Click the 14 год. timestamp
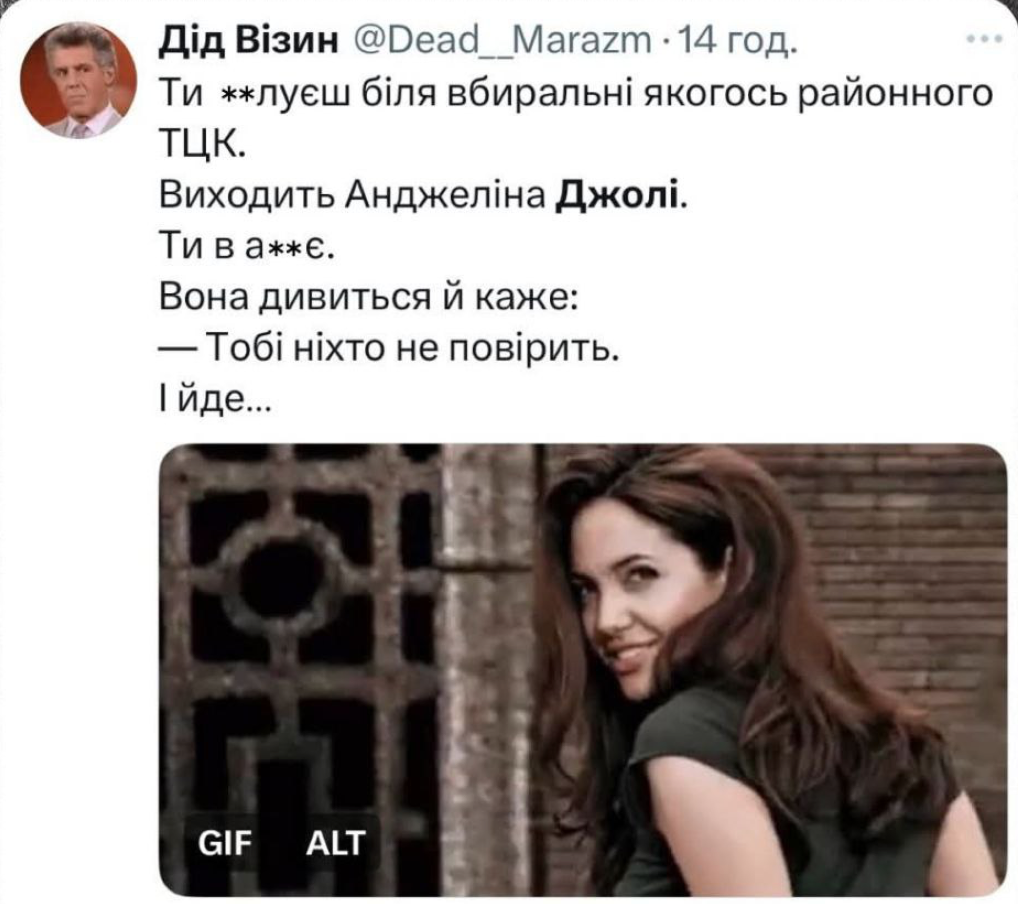Image resolution: width=1018 pixels, height=904 pixels. [x=734, y=42]
